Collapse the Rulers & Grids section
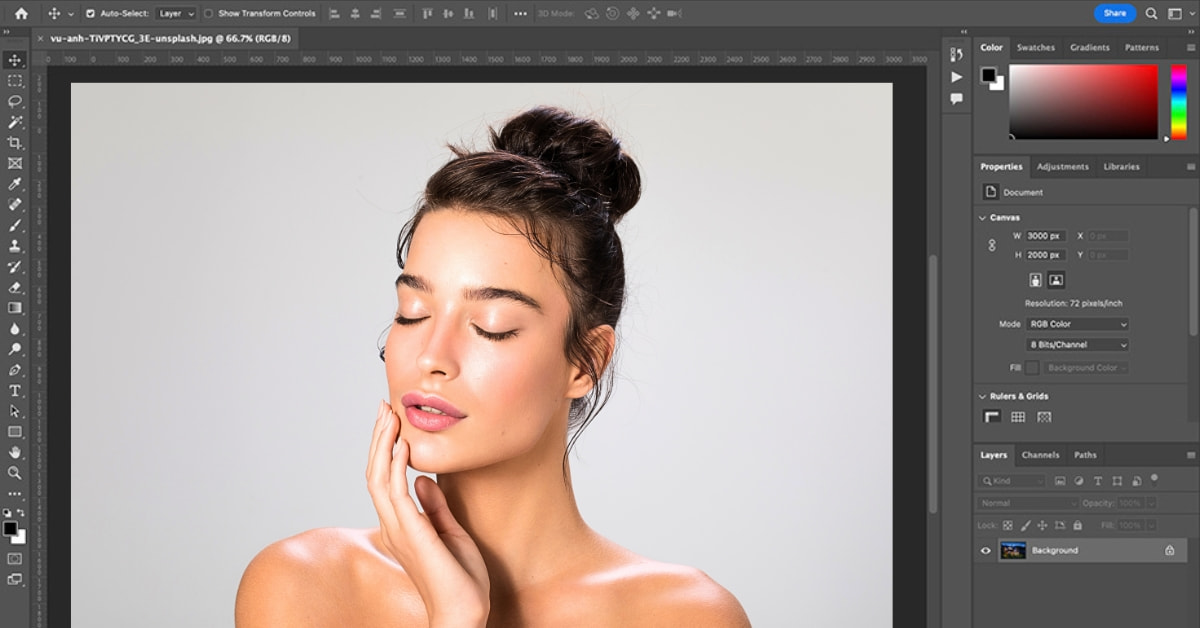 tap(982, 396)
